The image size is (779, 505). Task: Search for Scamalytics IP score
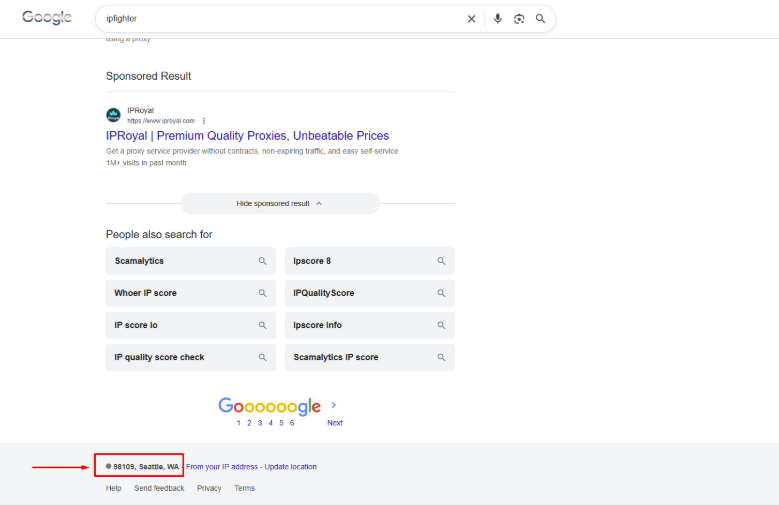(x=370, y=357)
